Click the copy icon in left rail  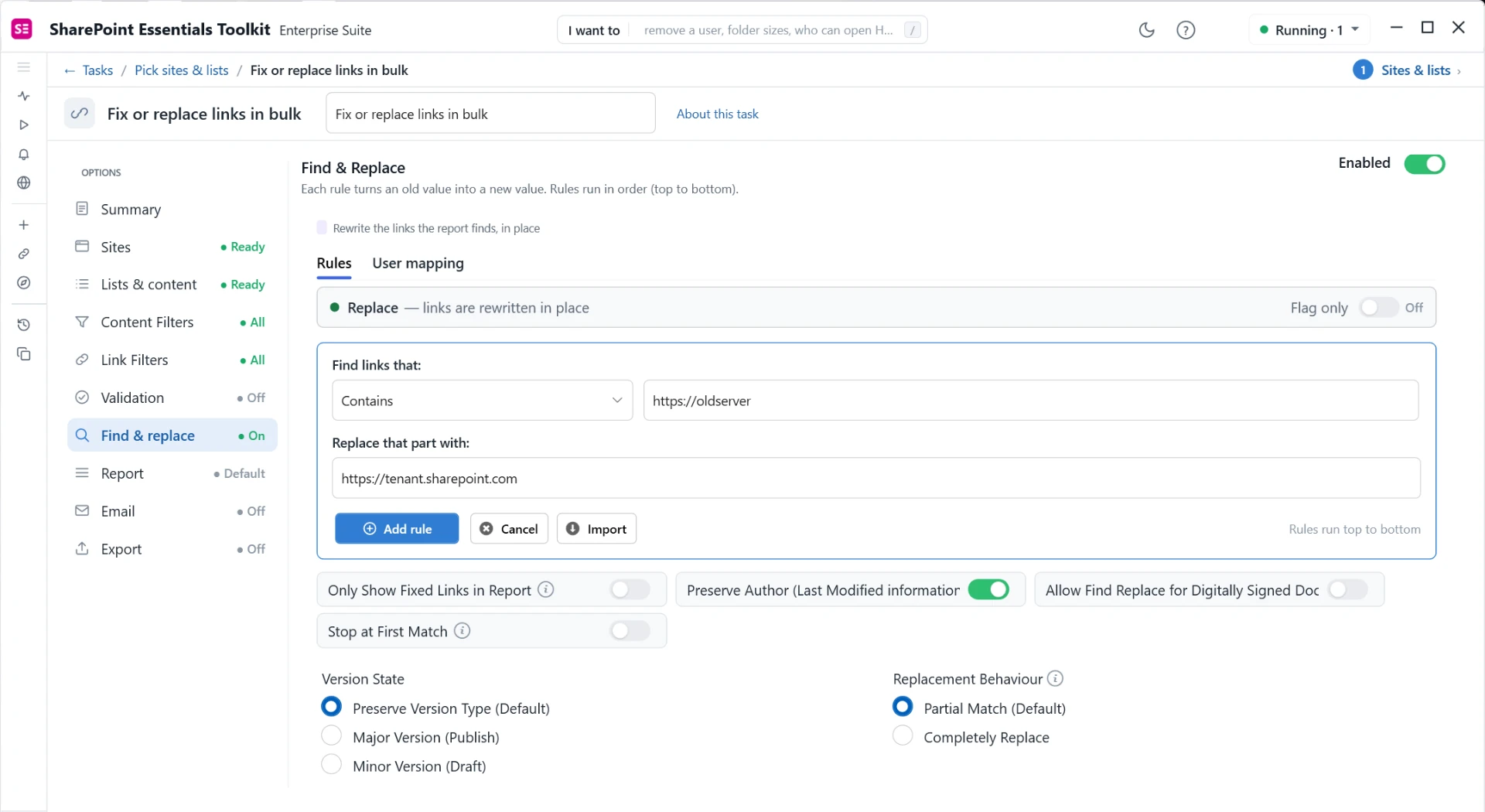[24, 353]
